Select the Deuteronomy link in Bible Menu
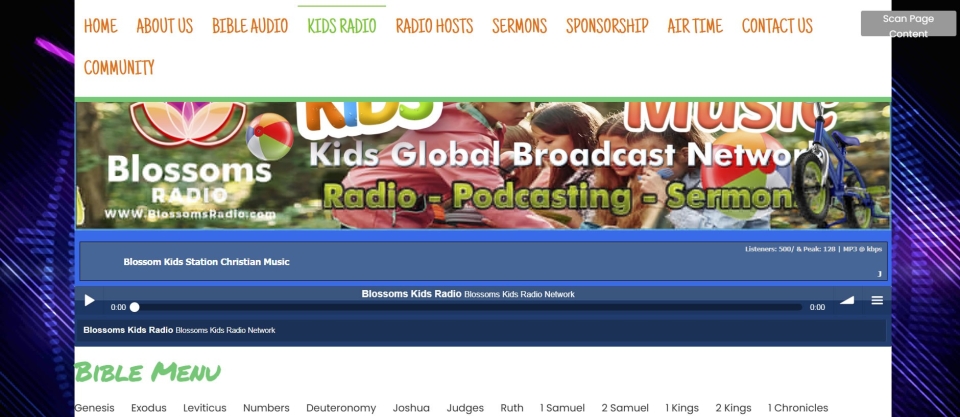960x417 pixels. click(341, 408)
